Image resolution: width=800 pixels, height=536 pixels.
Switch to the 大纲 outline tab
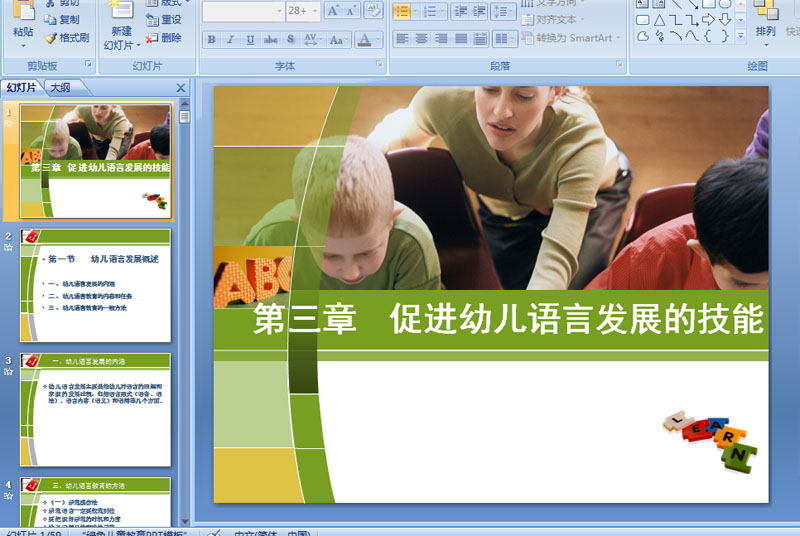pyautogui.click(x=60, y=88)
